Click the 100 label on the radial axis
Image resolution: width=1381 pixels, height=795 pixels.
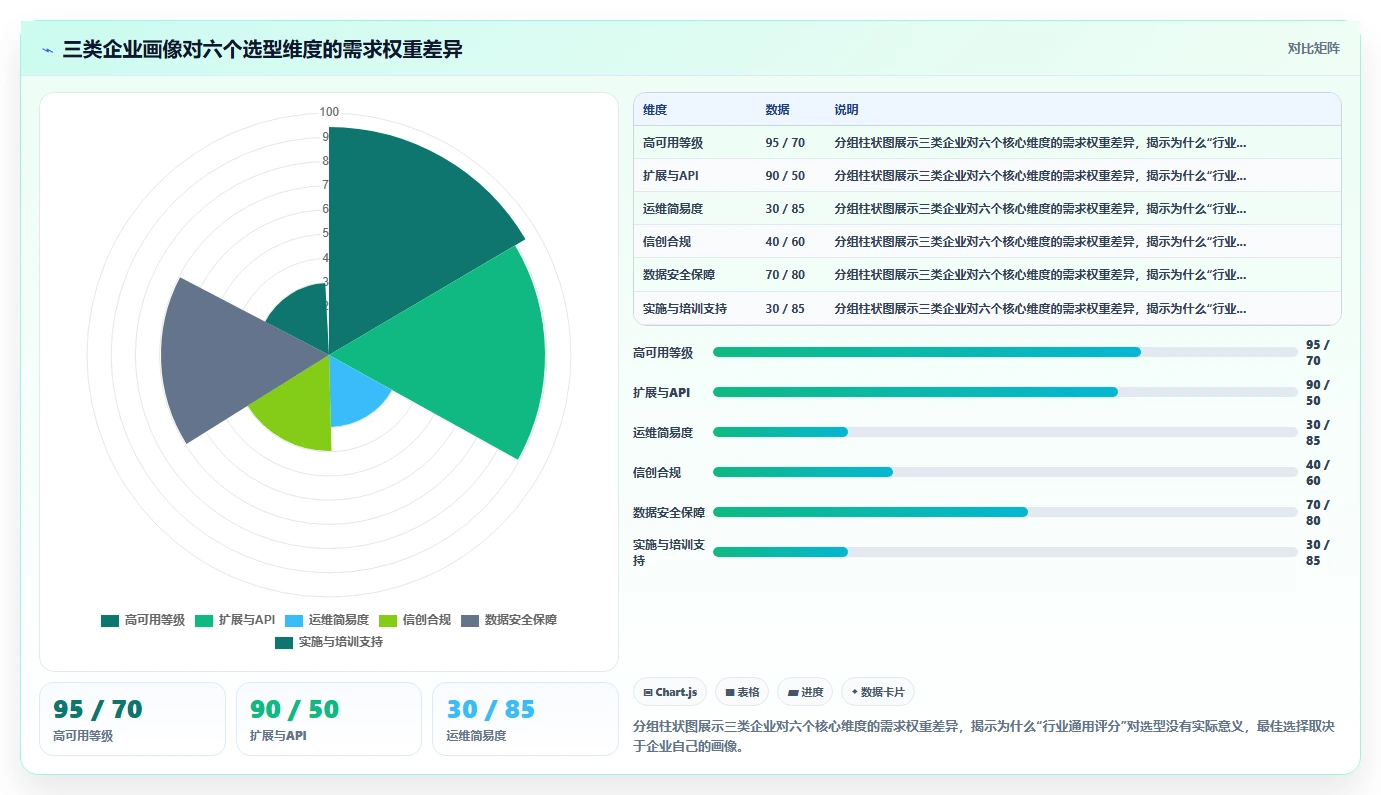pyautogui.click(x=329, y=112)
